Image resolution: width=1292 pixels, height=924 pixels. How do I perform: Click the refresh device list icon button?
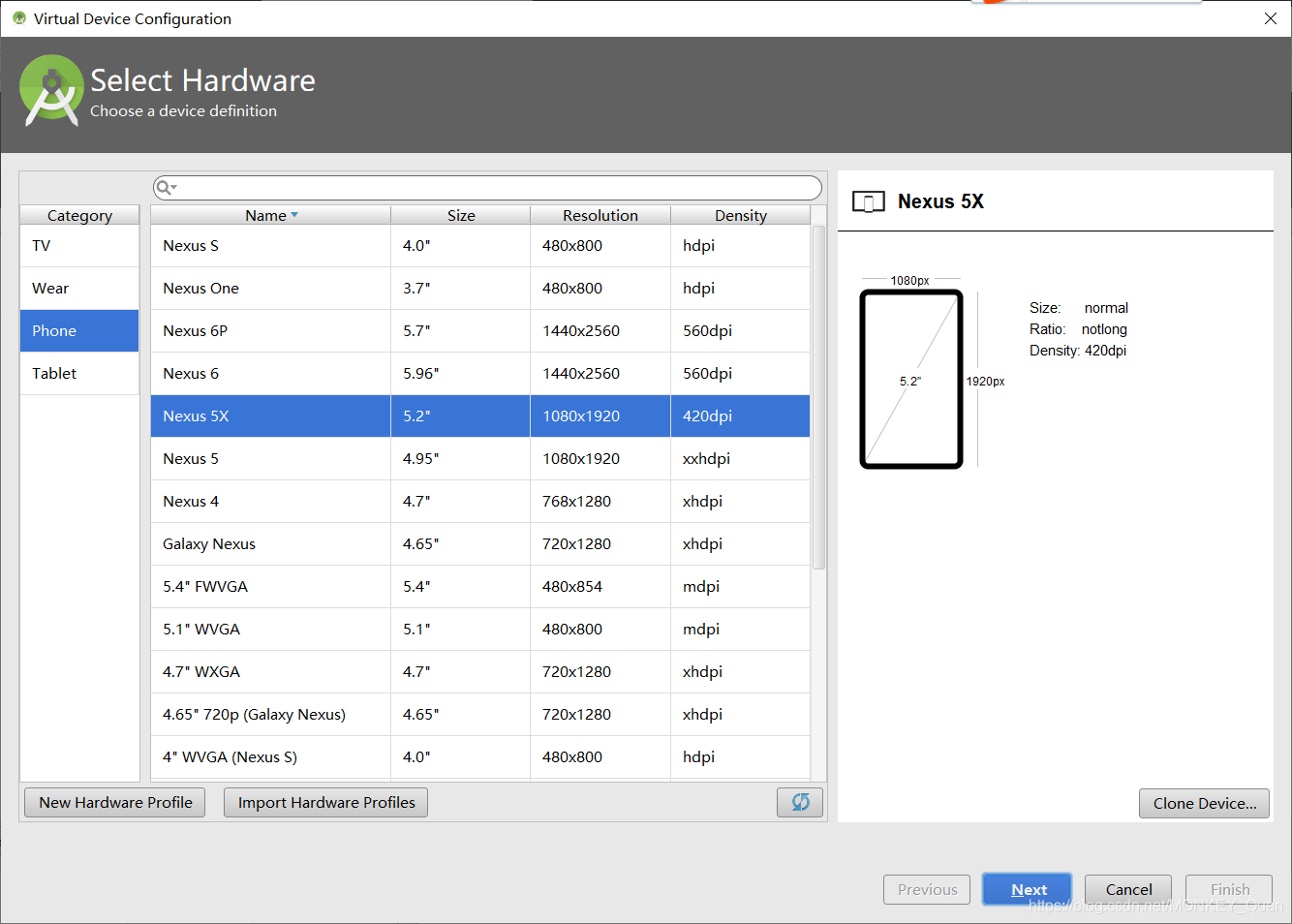point(800,802)
